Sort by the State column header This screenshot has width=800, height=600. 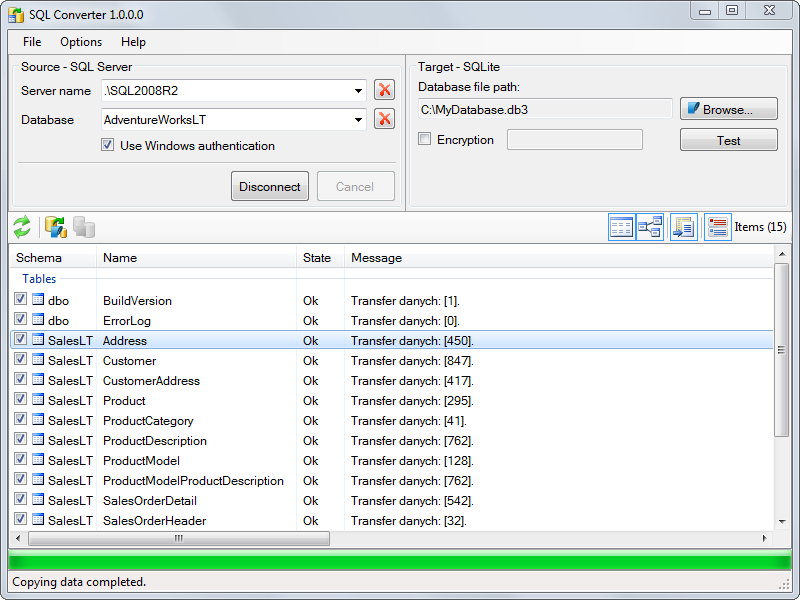coord(320,258)
